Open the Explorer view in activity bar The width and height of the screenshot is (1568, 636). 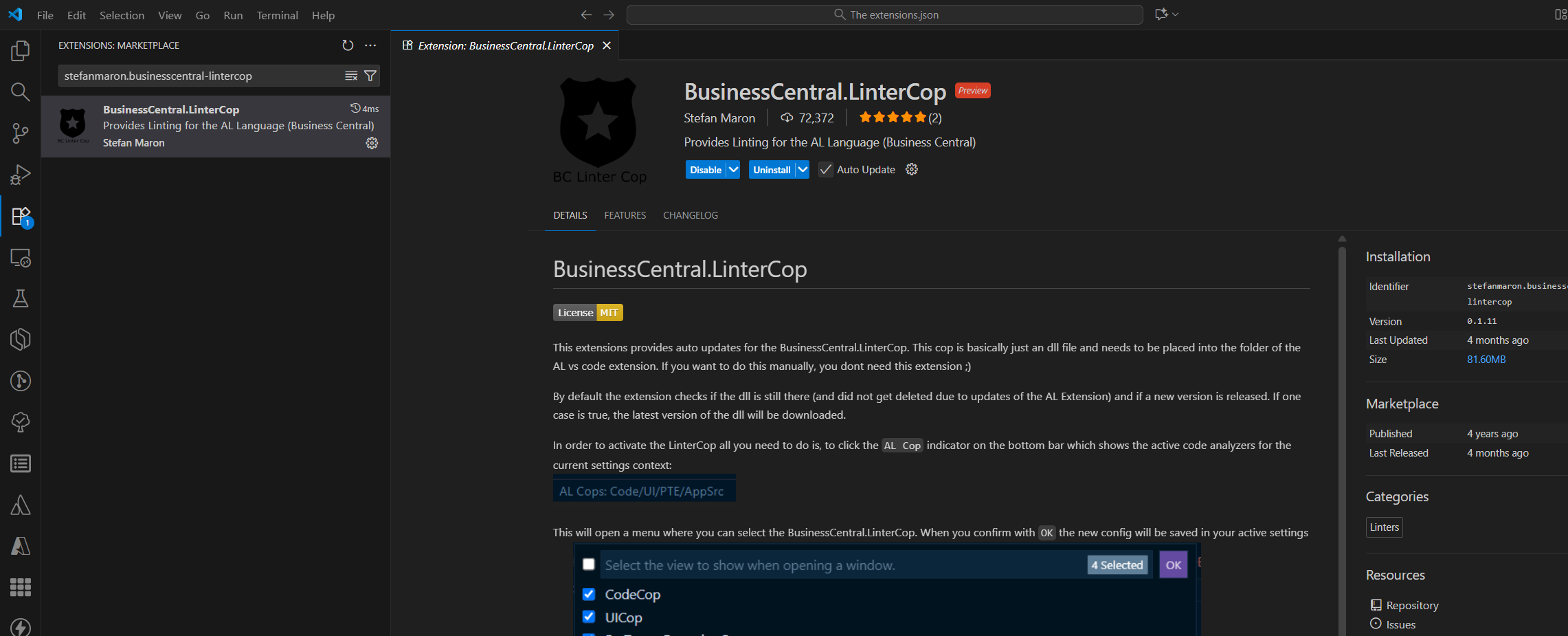(21, 50)
